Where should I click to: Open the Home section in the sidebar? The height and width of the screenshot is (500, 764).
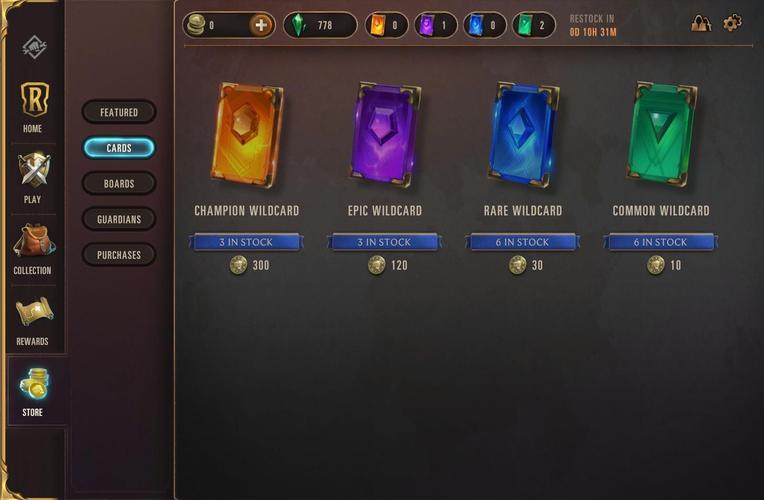click(34, 107)
